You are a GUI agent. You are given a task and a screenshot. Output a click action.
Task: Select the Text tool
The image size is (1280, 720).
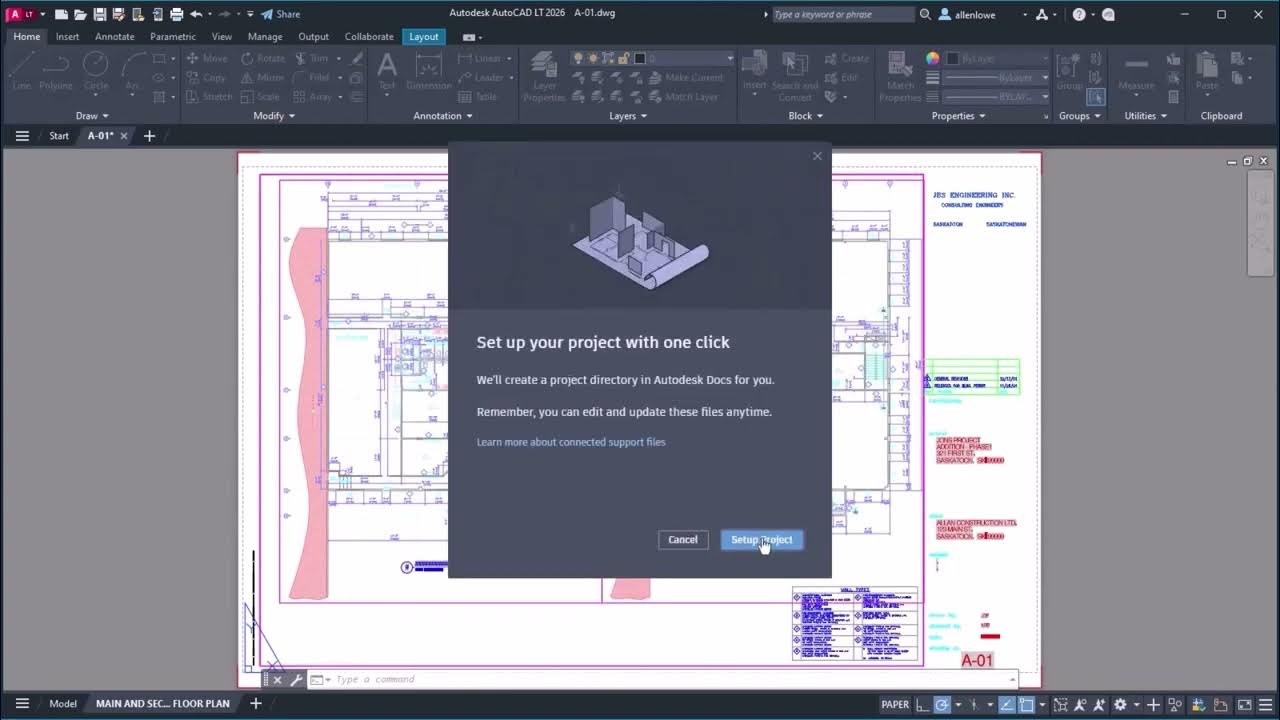coord(387,70)
